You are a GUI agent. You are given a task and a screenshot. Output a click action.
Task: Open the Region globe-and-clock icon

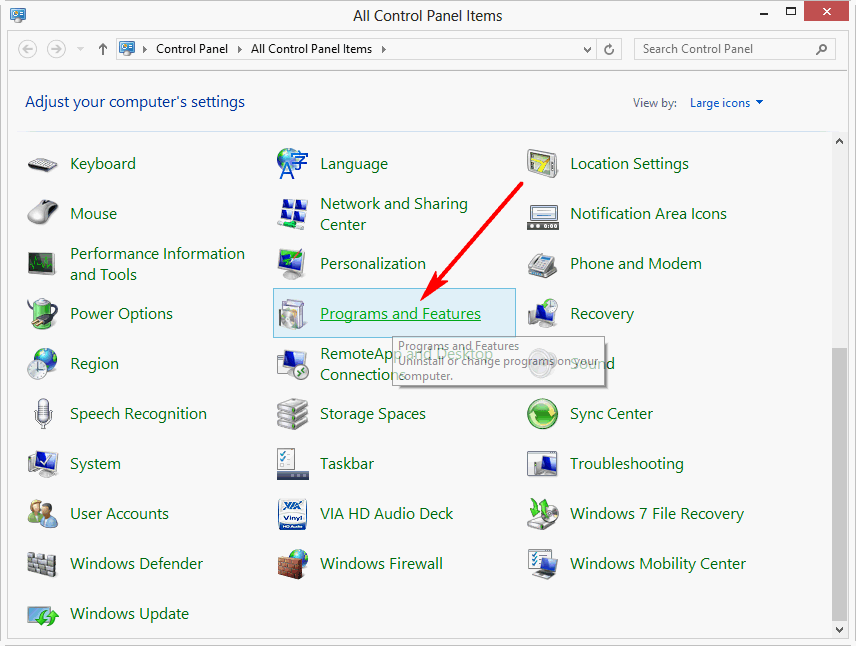coord(43,364)
